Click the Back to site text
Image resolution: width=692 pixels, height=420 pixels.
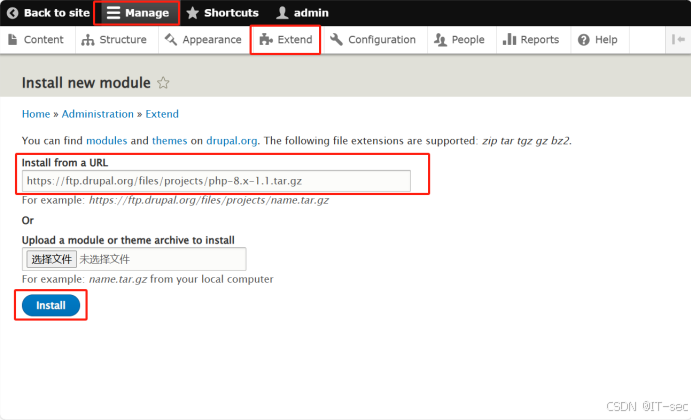click(x=56, y=13)
